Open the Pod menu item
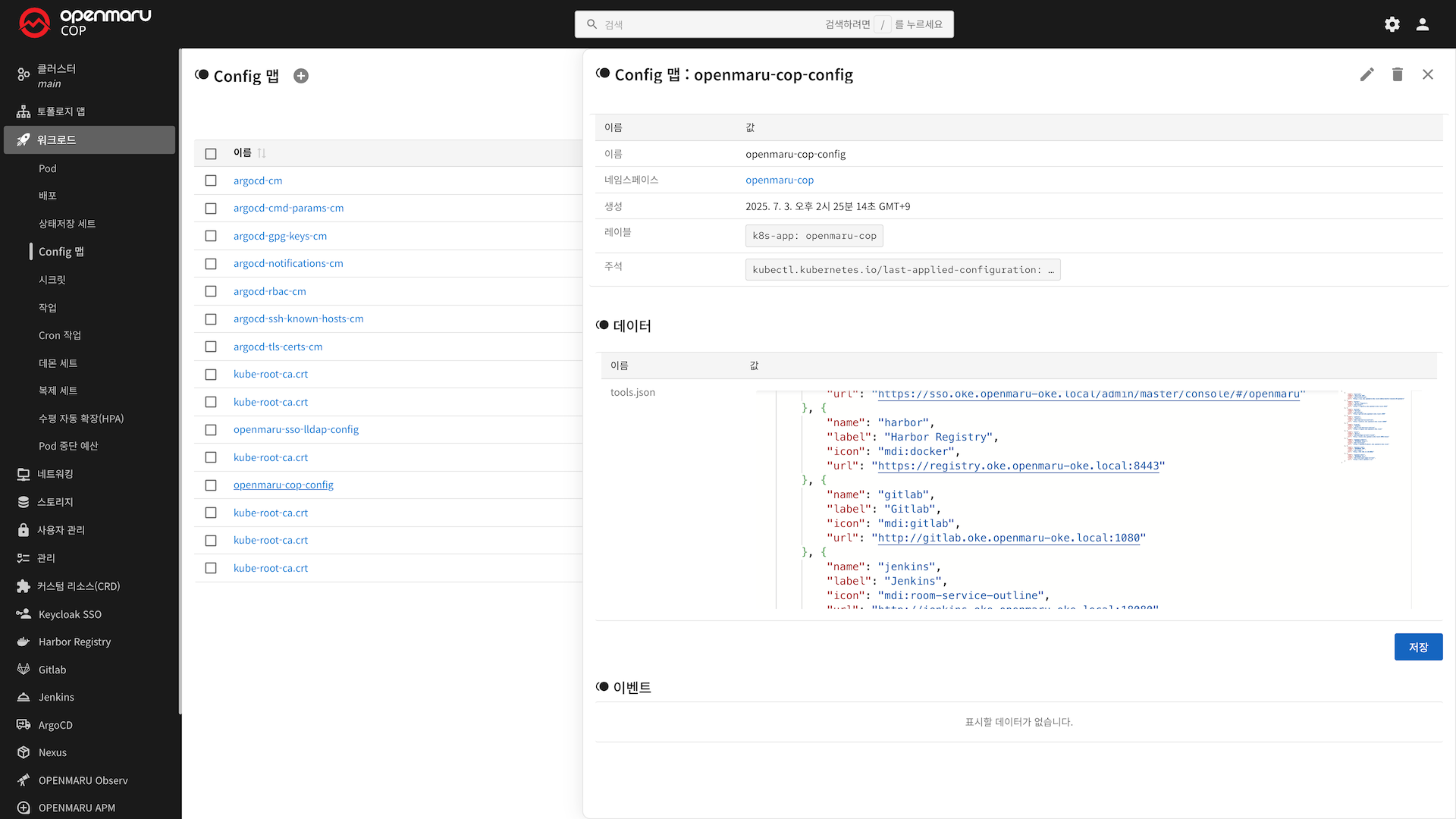The width and height of the screenshot is (1456, 819). (48, 168)
